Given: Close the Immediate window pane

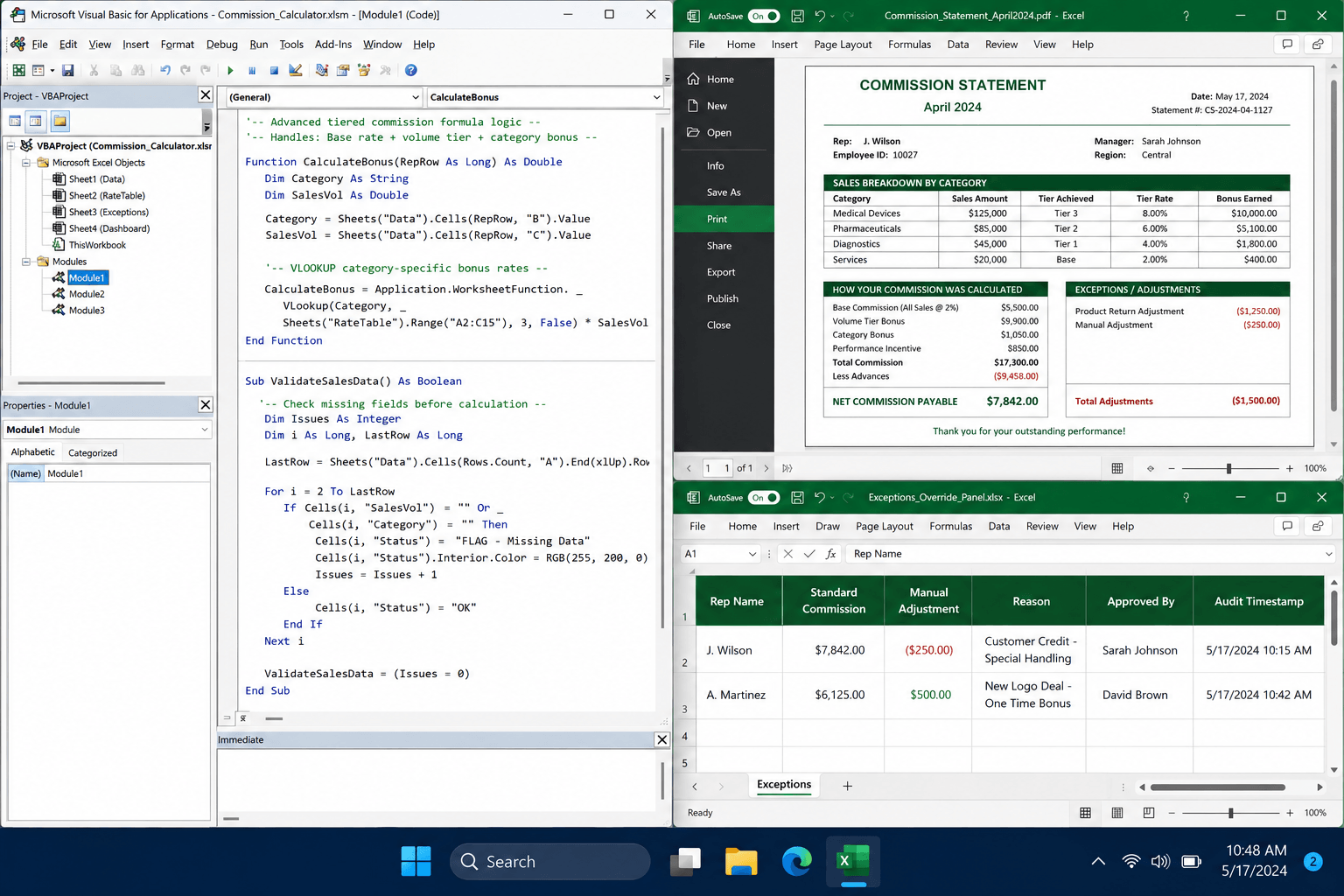Looking at the screenshot, I should 662,739.
